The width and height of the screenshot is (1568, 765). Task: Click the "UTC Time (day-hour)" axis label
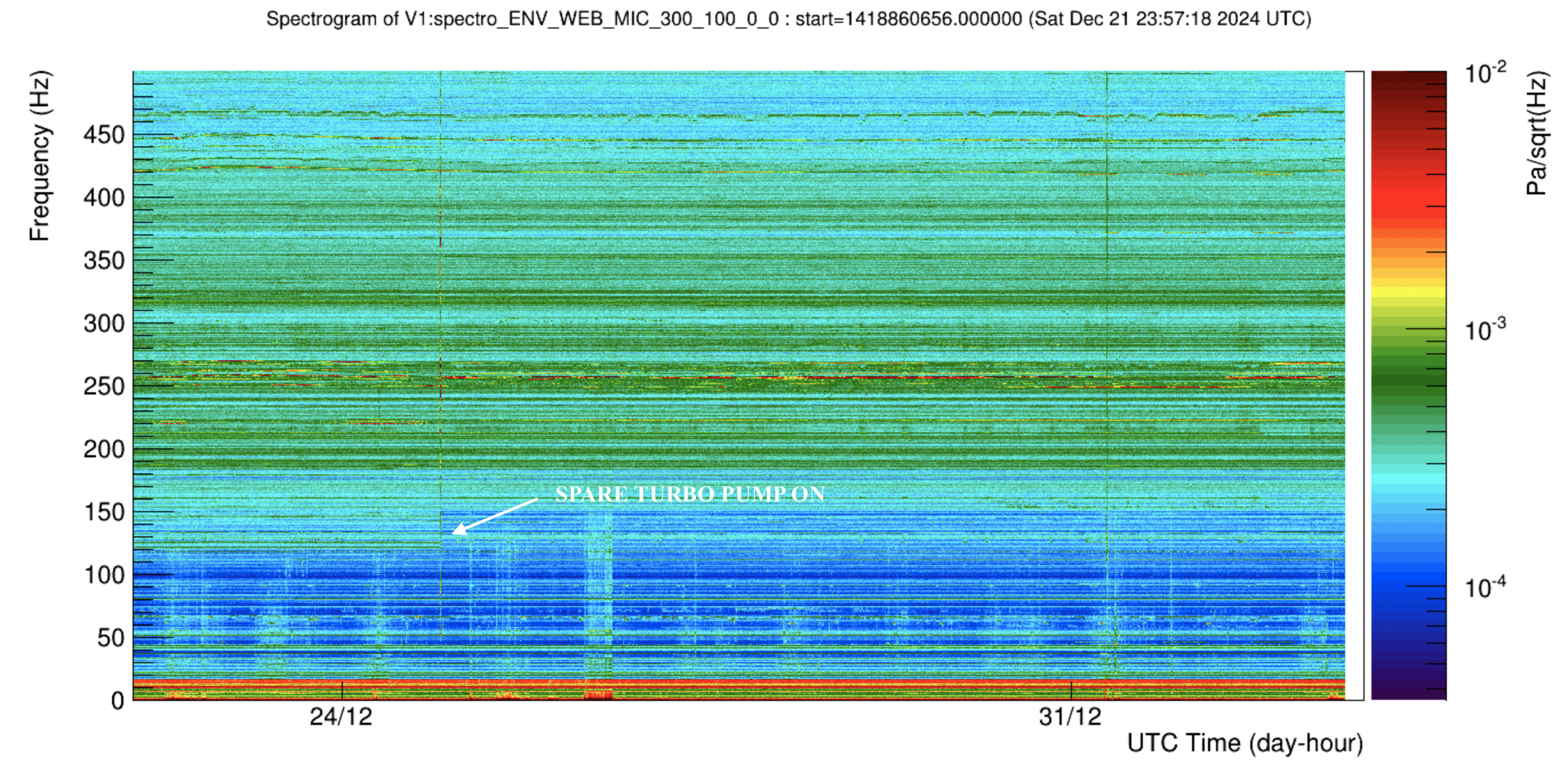tap(1245, 743)
